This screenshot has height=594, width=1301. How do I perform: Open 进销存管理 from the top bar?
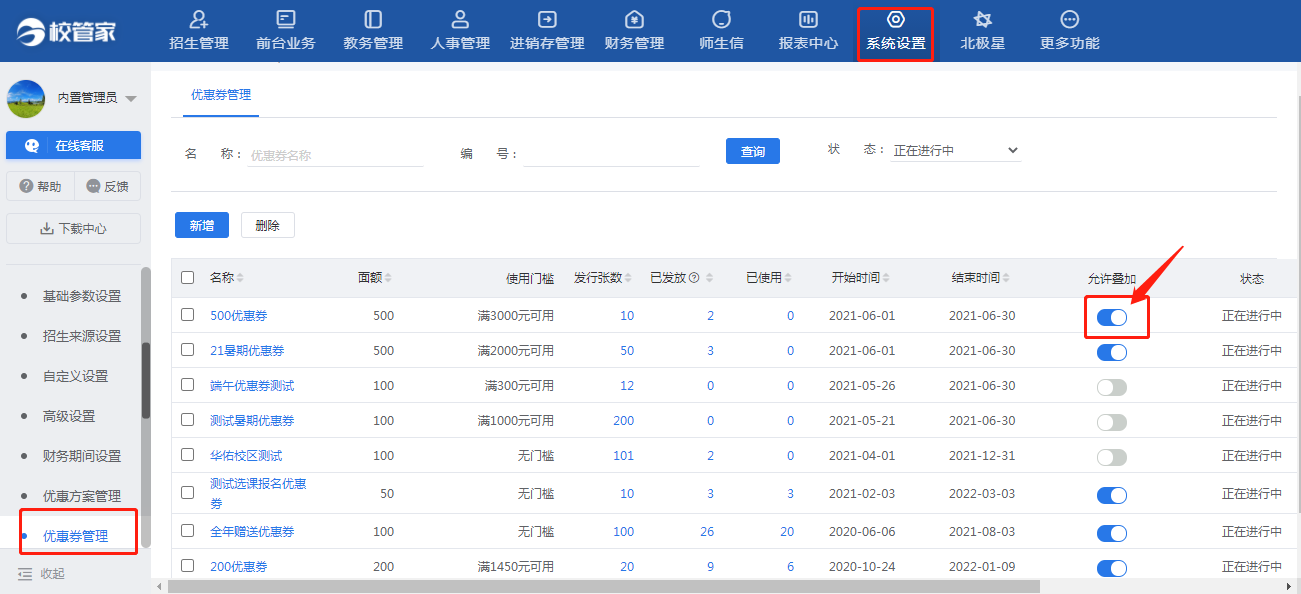(x=547, y=31)
